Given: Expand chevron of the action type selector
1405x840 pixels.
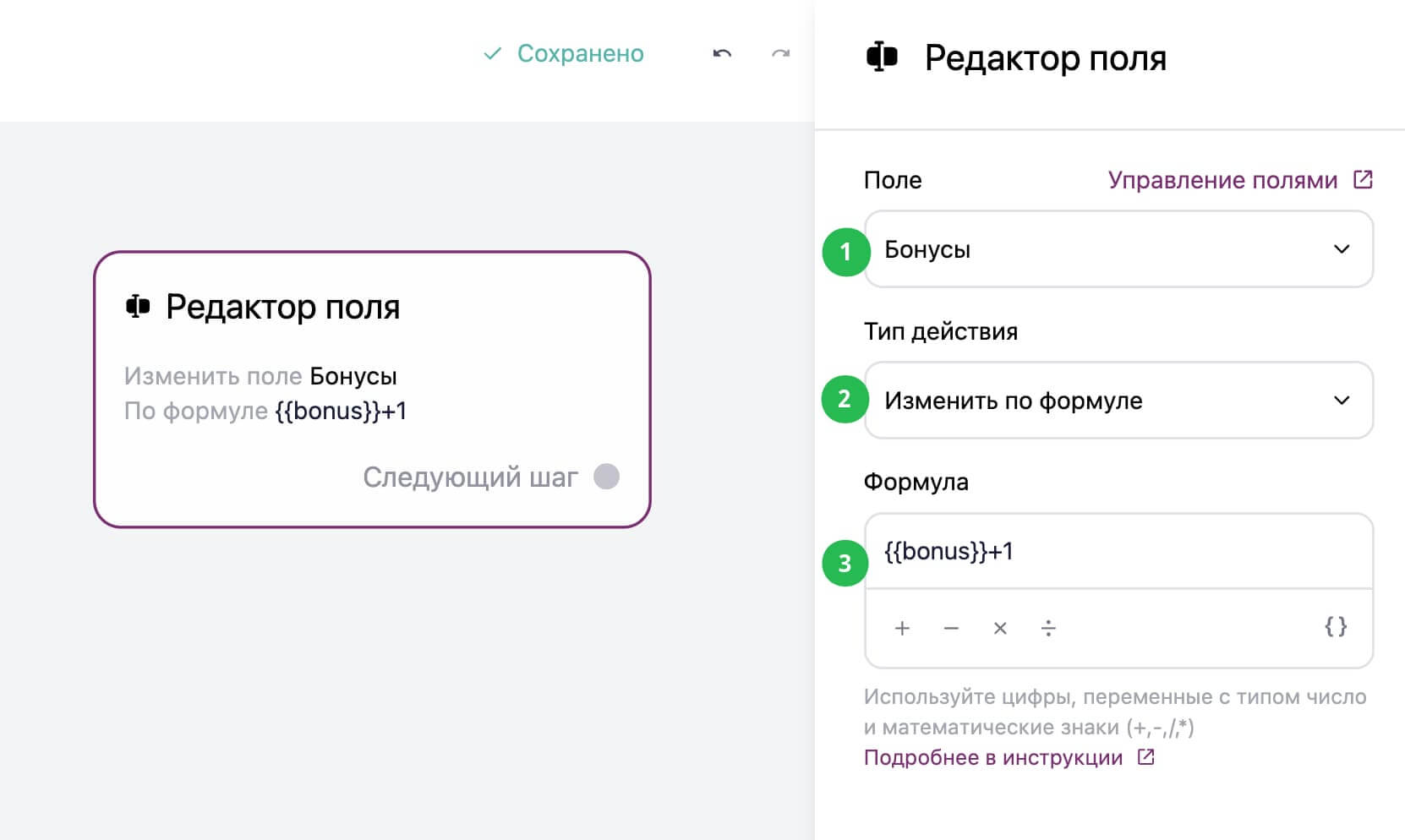Looking at the screenshot, I should tap(1342, 400).
